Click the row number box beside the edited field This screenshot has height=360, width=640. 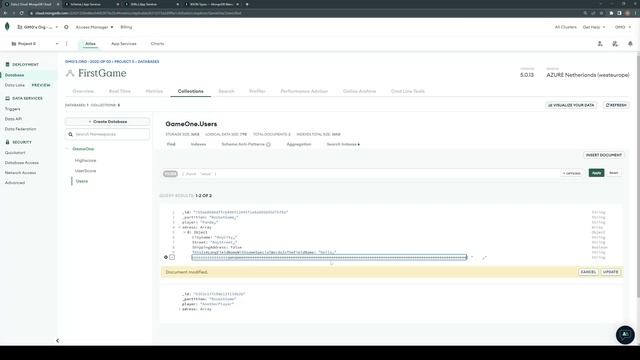point(172,257)
